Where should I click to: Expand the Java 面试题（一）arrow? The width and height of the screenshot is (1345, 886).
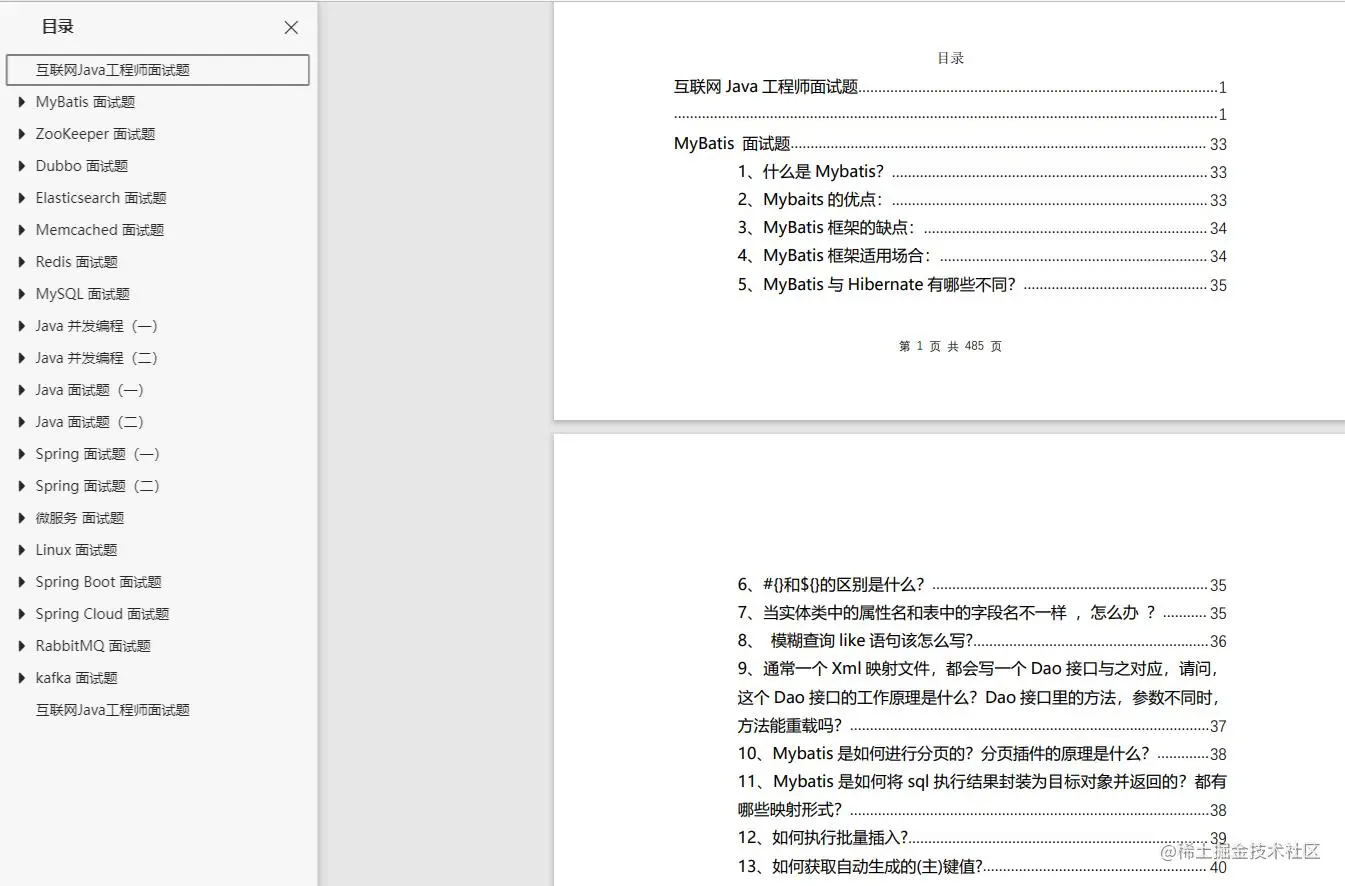click(x=22, y=390)
